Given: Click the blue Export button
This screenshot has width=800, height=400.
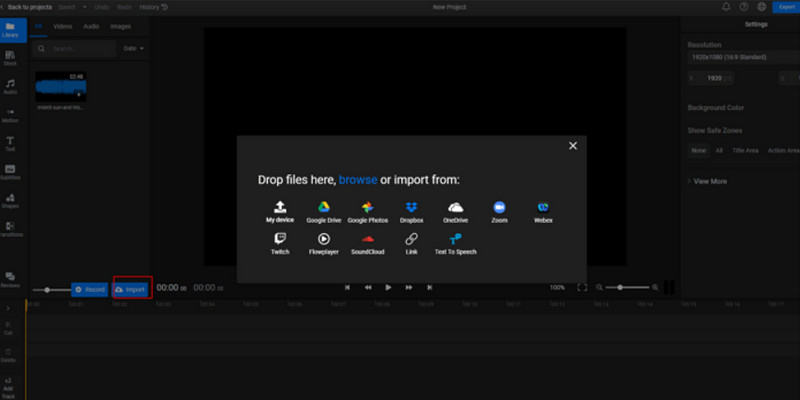Looking at the screenshot, I should point(785,7).
